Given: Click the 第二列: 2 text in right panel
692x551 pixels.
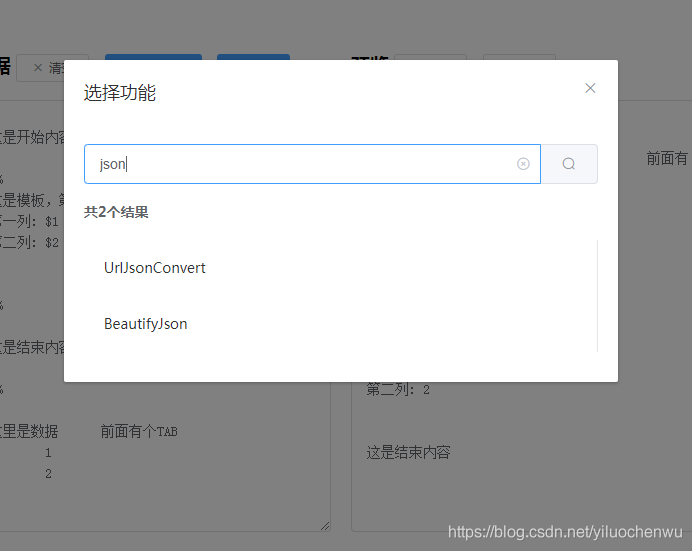Looking at the screenshot, I should click(x=398, y=390).
